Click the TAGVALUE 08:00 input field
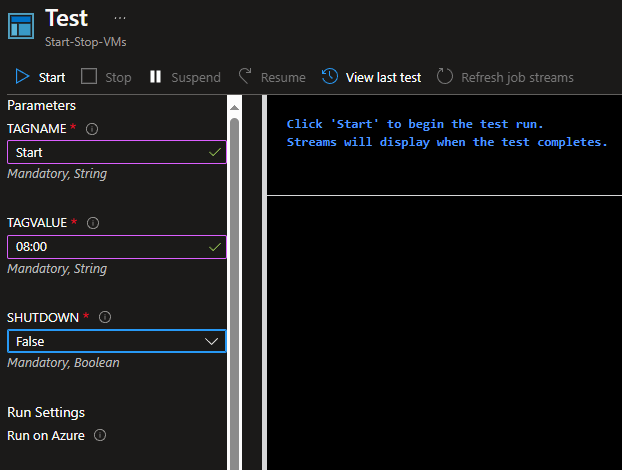This screenshot has height=470, width=622. coord(105,246)
